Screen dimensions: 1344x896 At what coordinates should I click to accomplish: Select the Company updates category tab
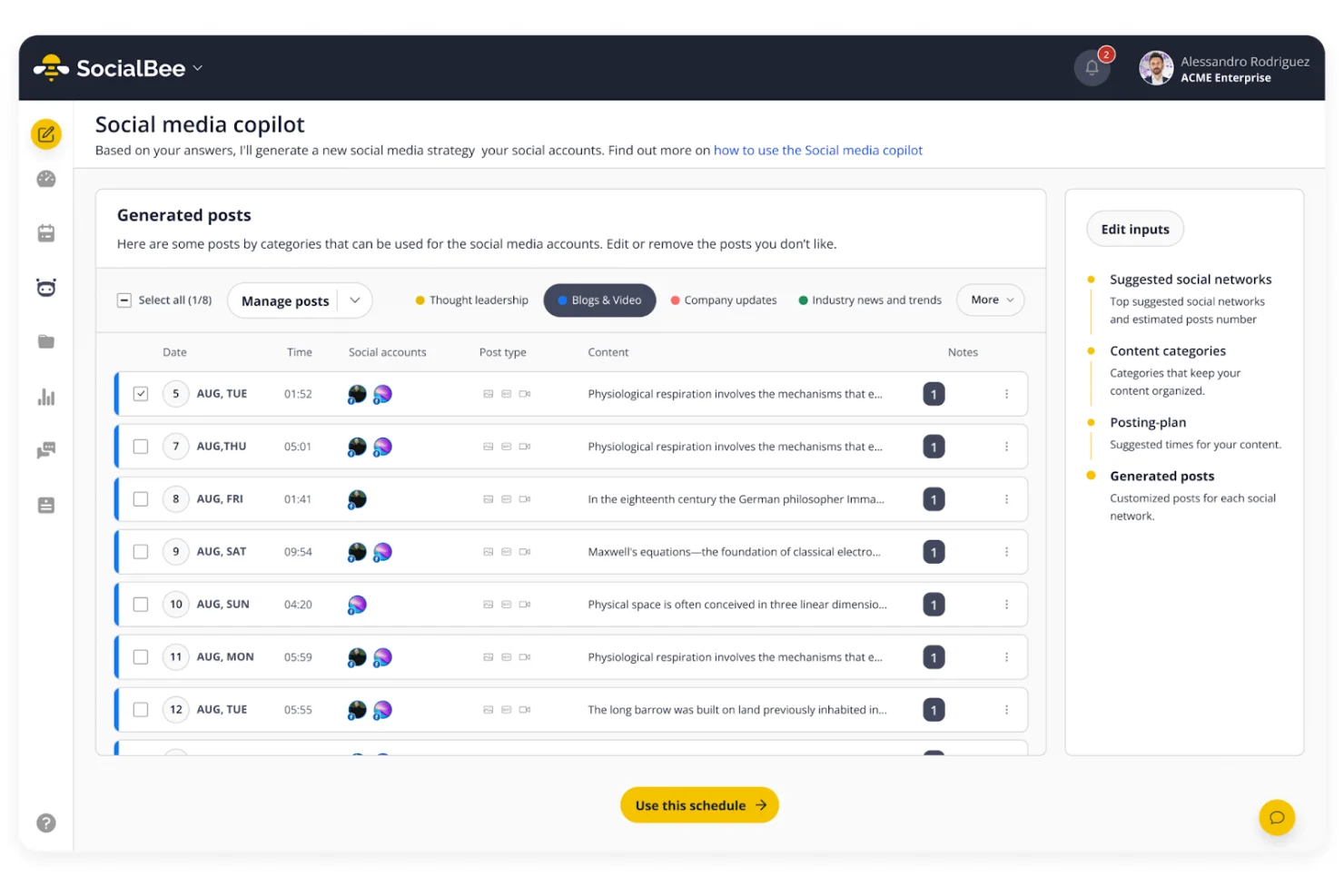(724, 300)
